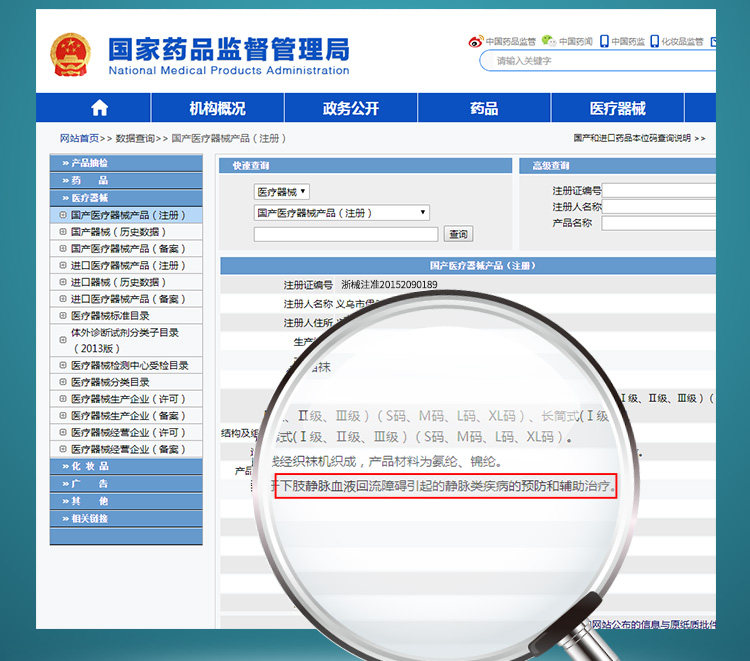
Task: Click plus icon beside 医疗器械分类目录
Action: tap(63, 382)
